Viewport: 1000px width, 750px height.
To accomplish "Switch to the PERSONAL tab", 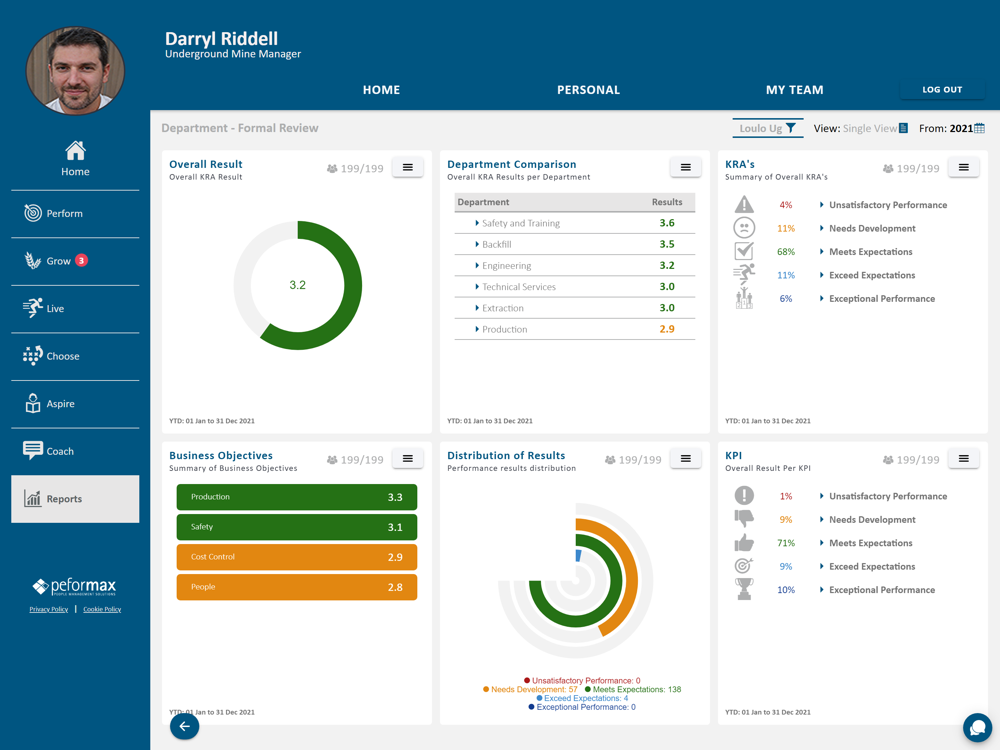I will pos(588,90).
